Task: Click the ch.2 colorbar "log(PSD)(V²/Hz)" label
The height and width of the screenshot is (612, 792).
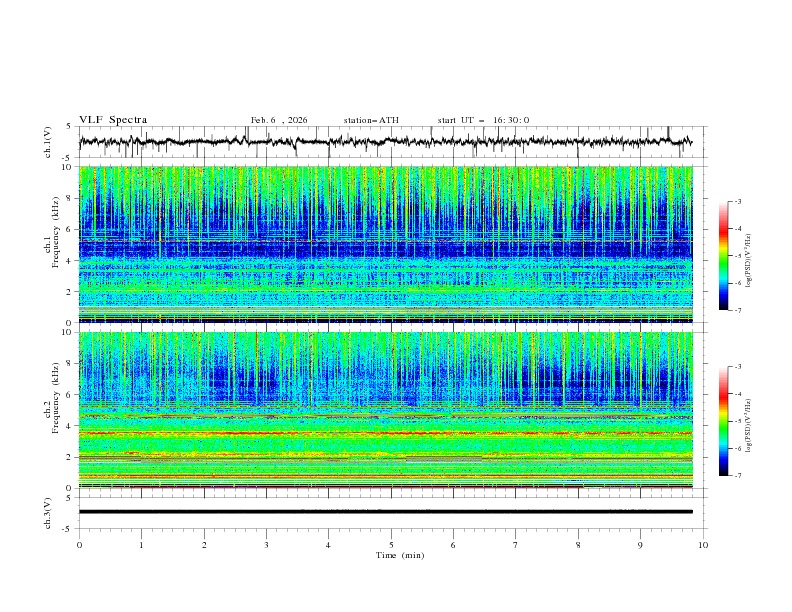Action: (748, 426)
